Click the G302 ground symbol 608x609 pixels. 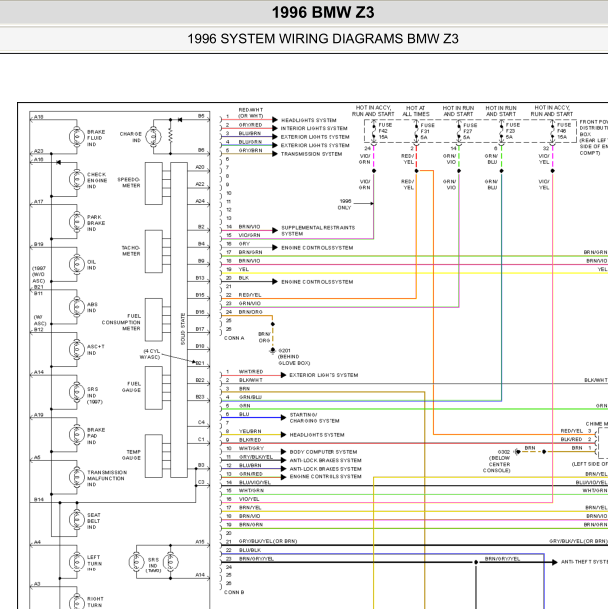pyautogui.click(x=517, y=452)
